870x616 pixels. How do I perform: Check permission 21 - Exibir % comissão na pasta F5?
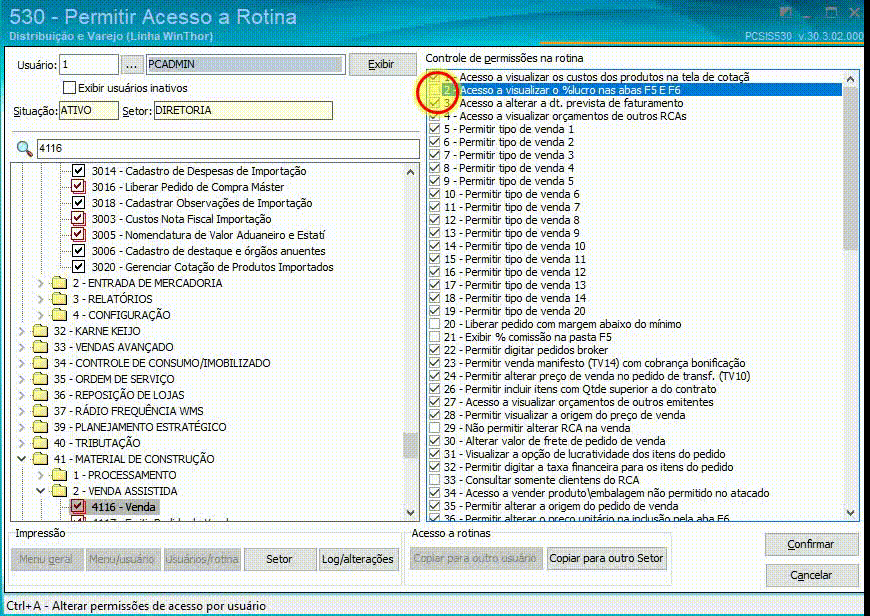click(x=434, y=337)
